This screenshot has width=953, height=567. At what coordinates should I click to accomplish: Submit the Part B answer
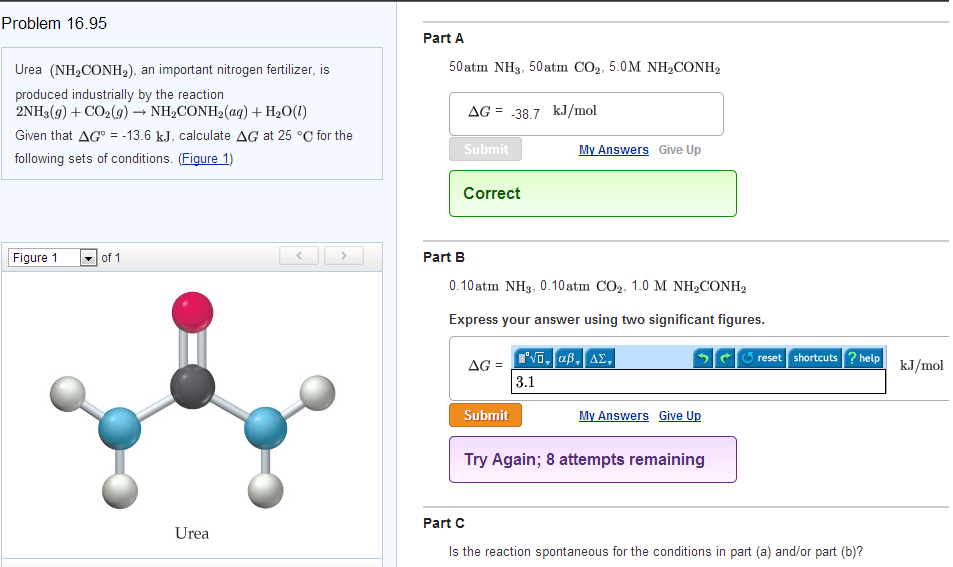[485, 415]
